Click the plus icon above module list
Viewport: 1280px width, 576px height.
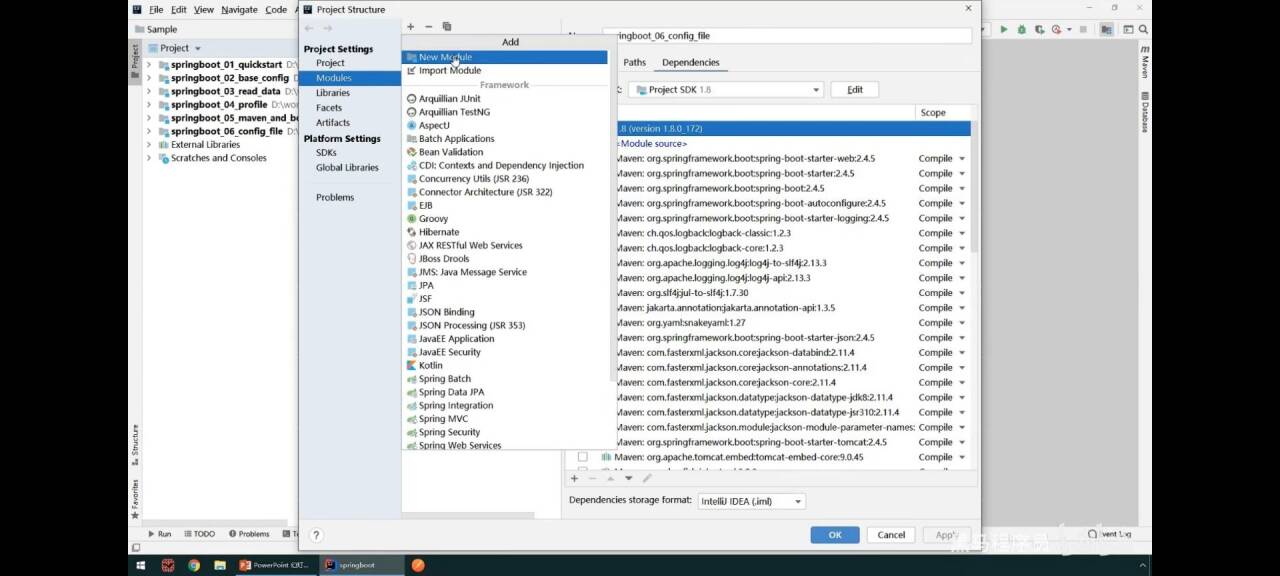[x=410, y=27]
